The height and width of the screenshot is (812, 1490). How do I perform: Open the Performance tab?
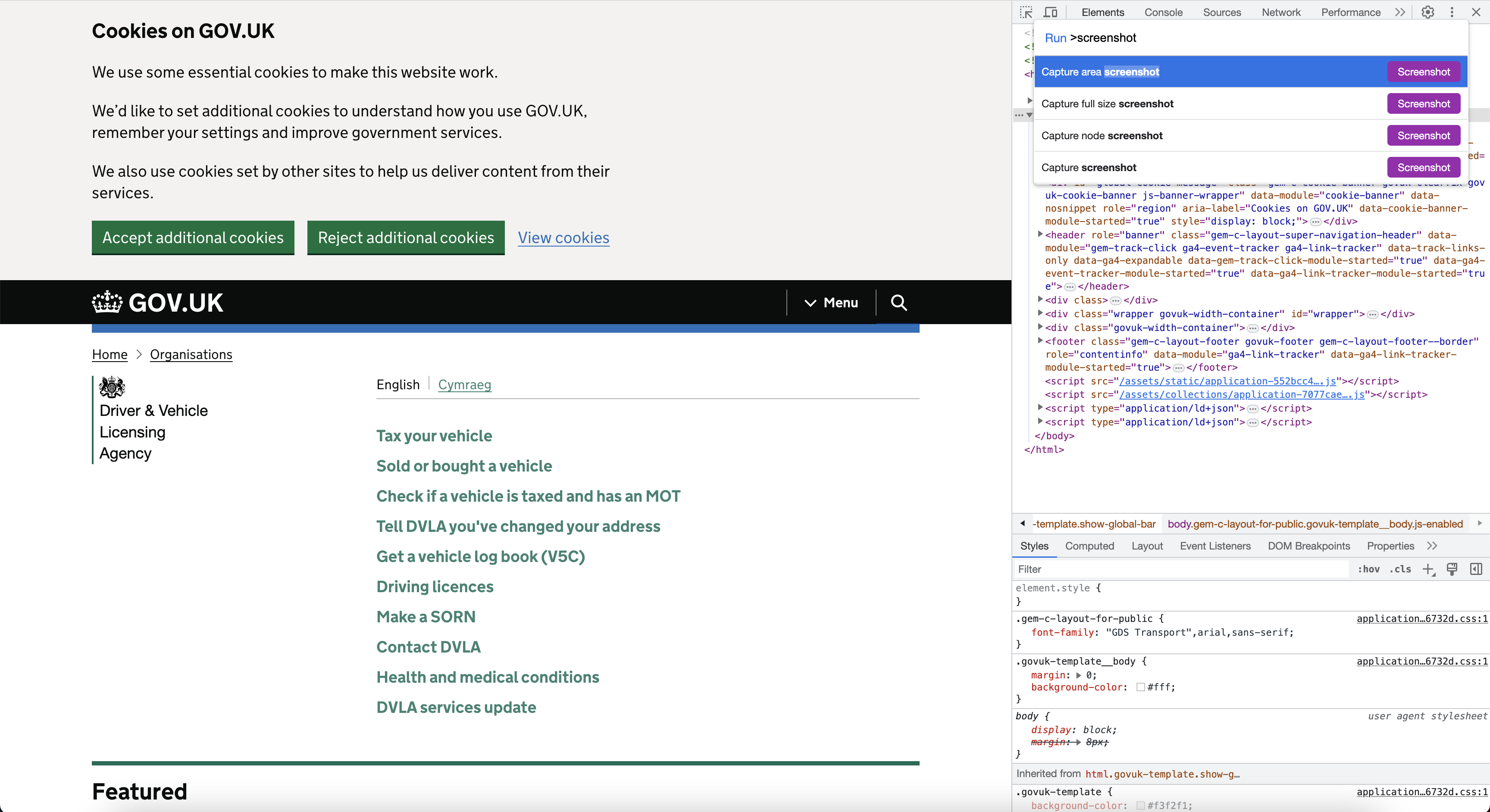1351,12
